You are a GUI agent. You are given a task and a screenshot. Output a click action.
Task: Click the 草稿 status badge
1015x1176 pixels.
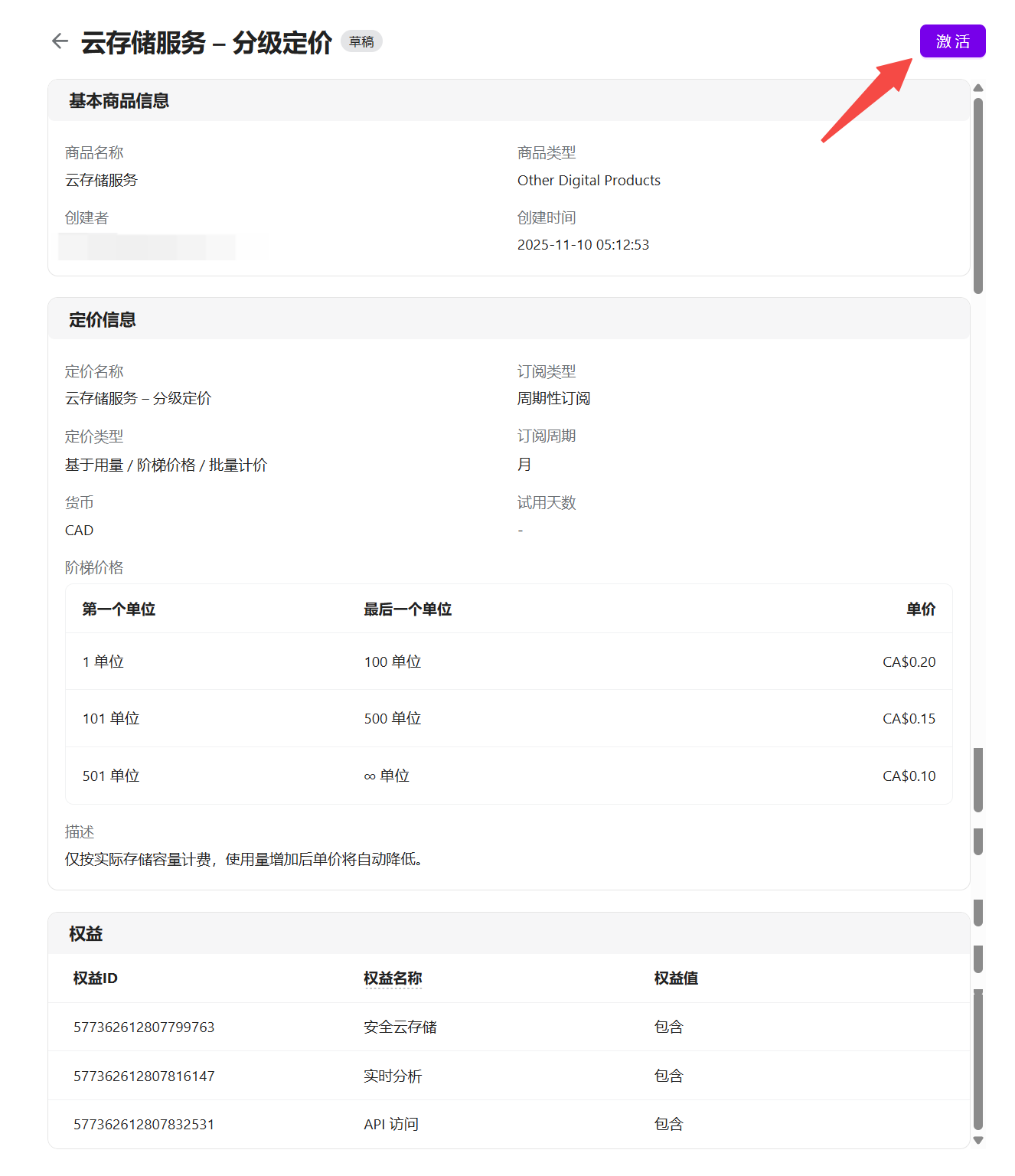(x=361, y=41)
